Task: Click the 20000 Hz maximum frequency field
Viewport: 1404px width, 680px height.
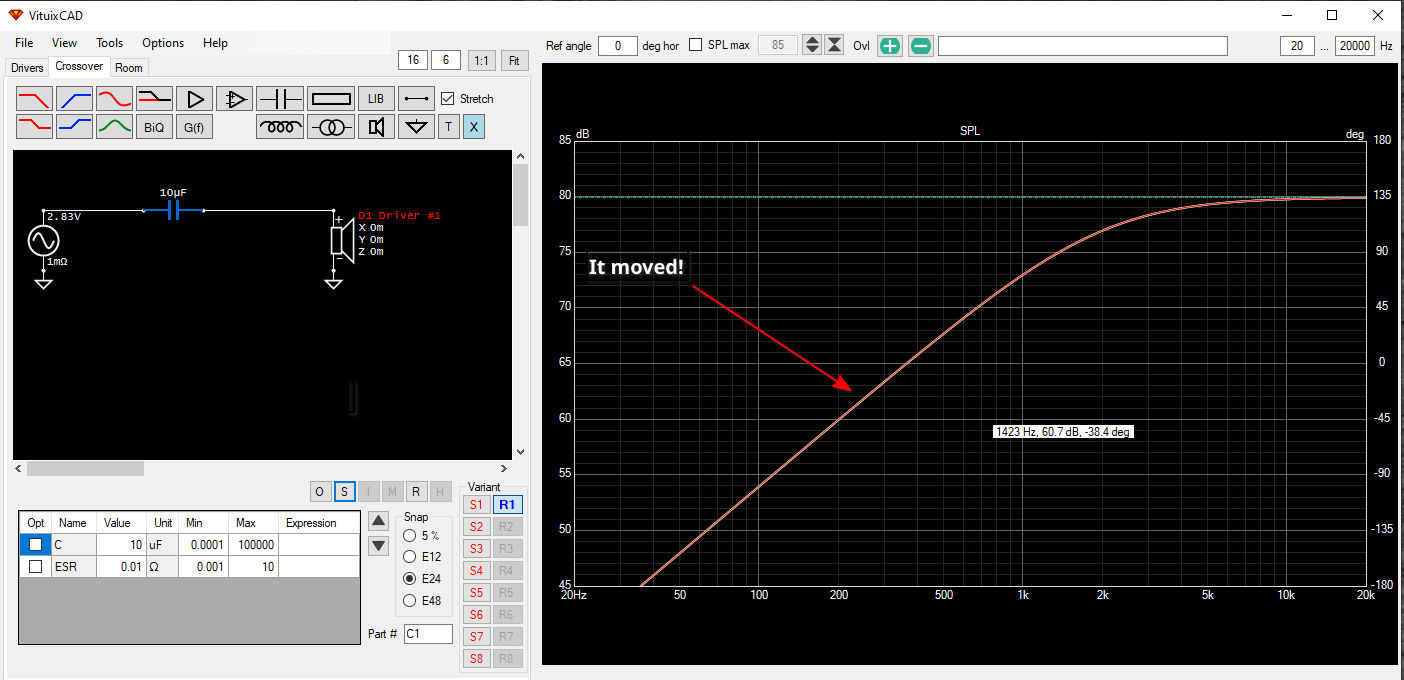Action: point(1355,46)
